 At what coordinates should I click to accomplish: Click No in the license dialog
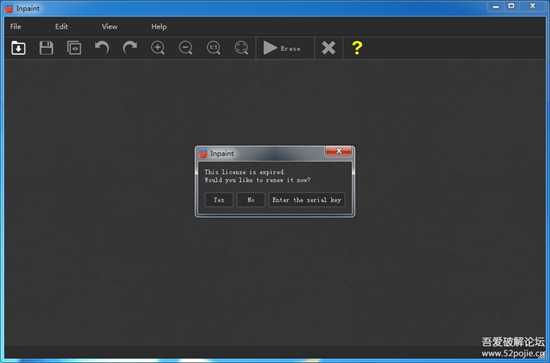coord(251,200)
